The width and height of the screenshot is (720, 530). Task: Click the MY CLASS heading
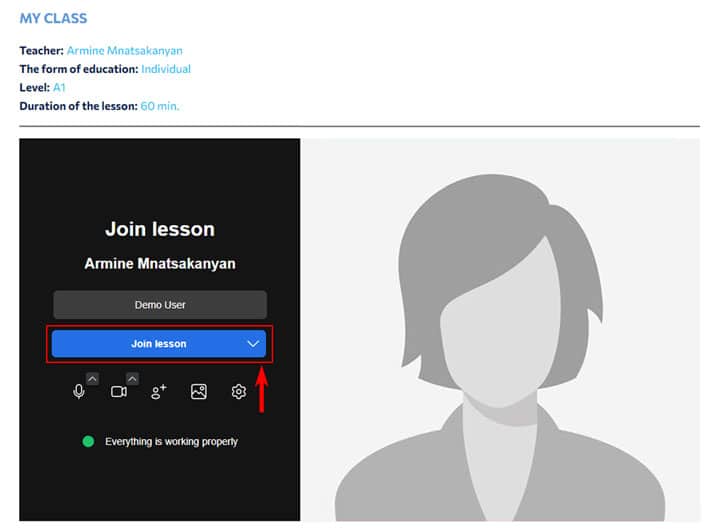click(53, 18)
